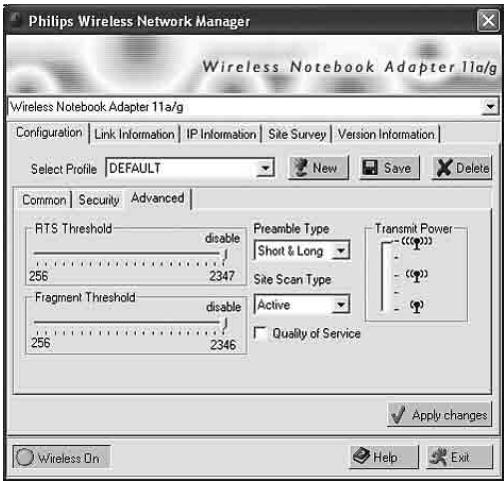Image resolution: width=504 pixels, height=481 pixels.
Task: Expand the Select Profile dropdown arrow
Action: click(x=265, y=168)
